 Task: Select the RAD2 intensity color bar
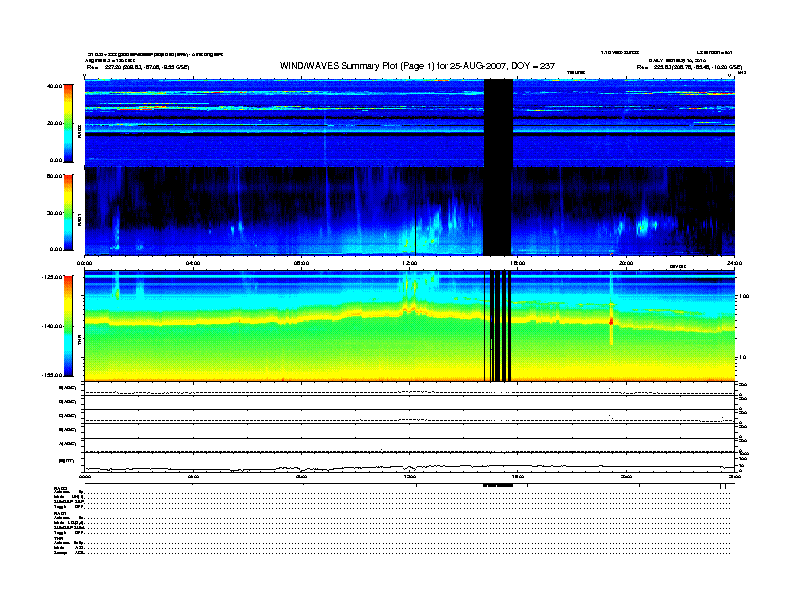point(68,123)
